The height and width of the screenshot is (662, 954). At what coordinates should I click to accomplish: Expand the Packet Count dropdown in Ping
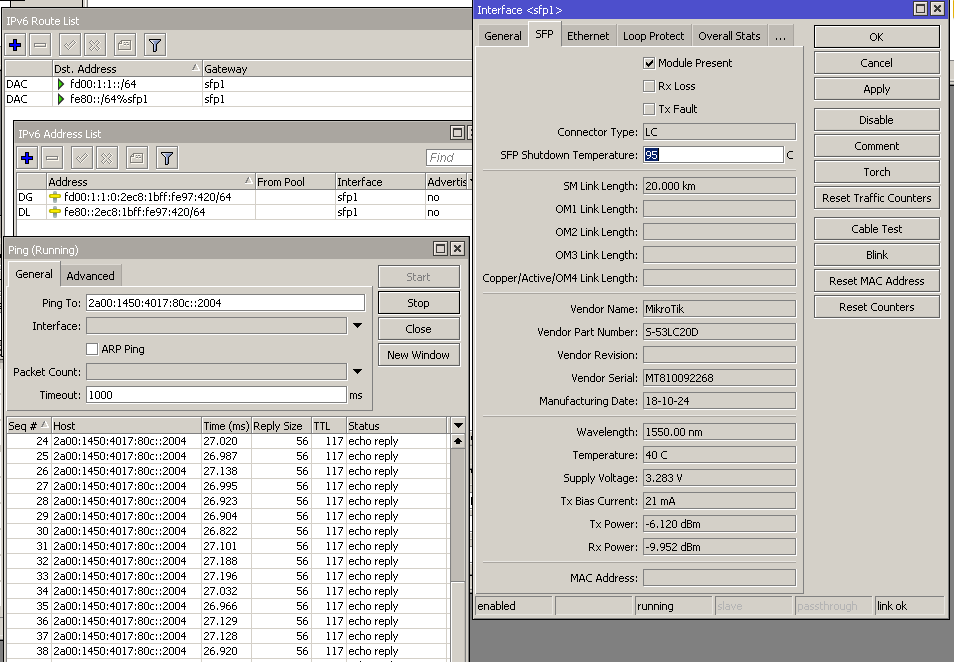coord(358,372)
